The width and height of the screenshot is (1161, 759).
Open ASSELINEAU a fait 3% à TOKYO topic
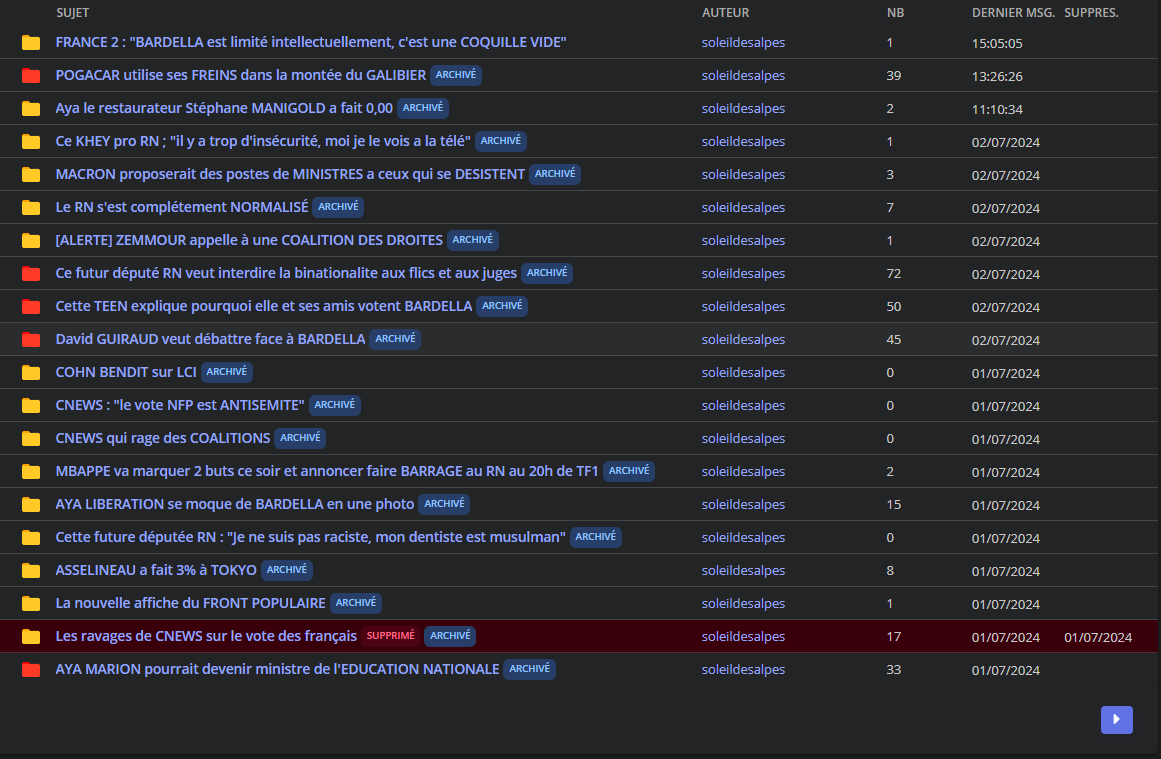click(156, 570)
